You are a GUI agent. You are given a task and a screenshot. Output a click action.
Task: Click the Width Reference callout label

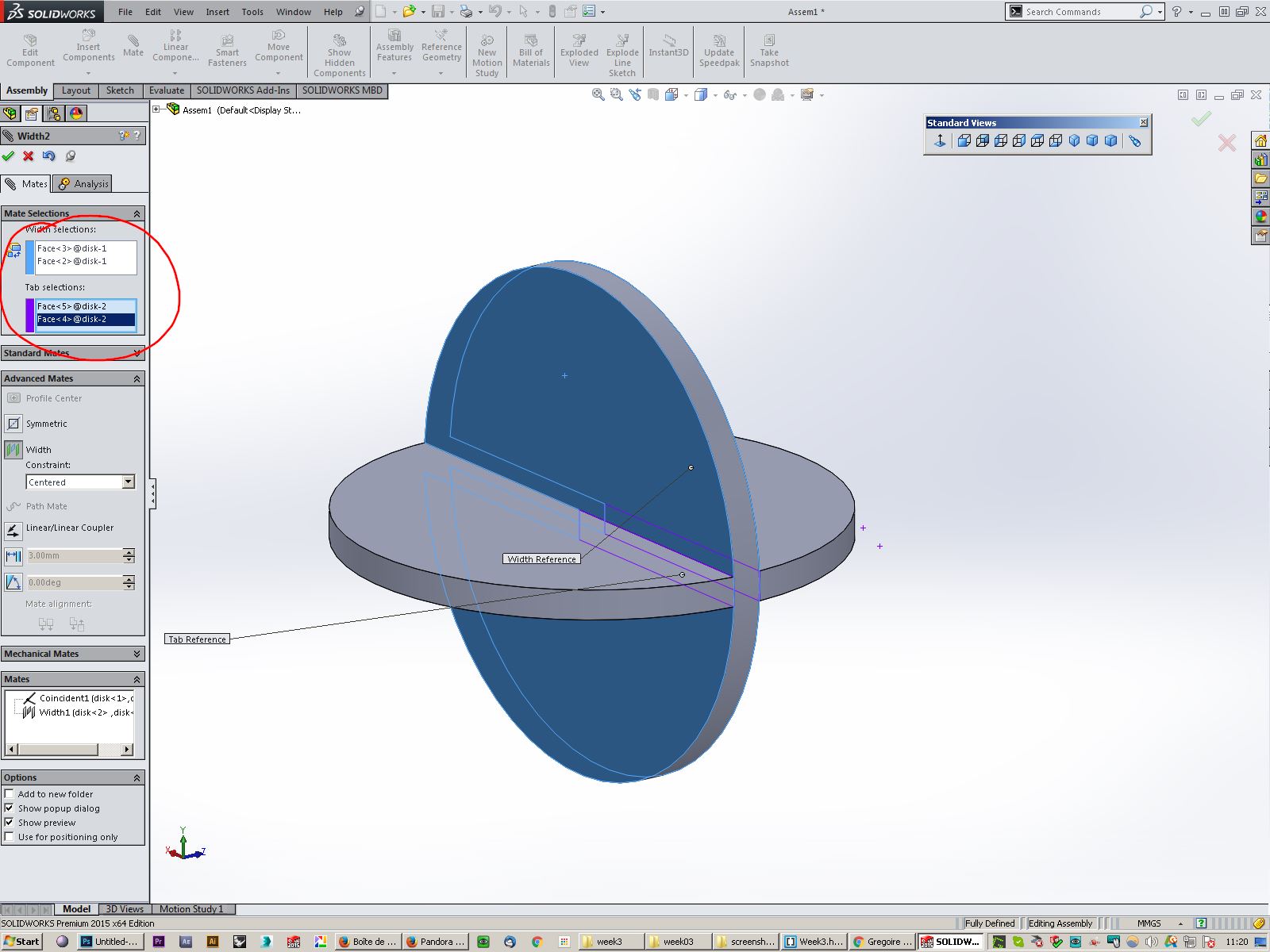click(541, 559)
